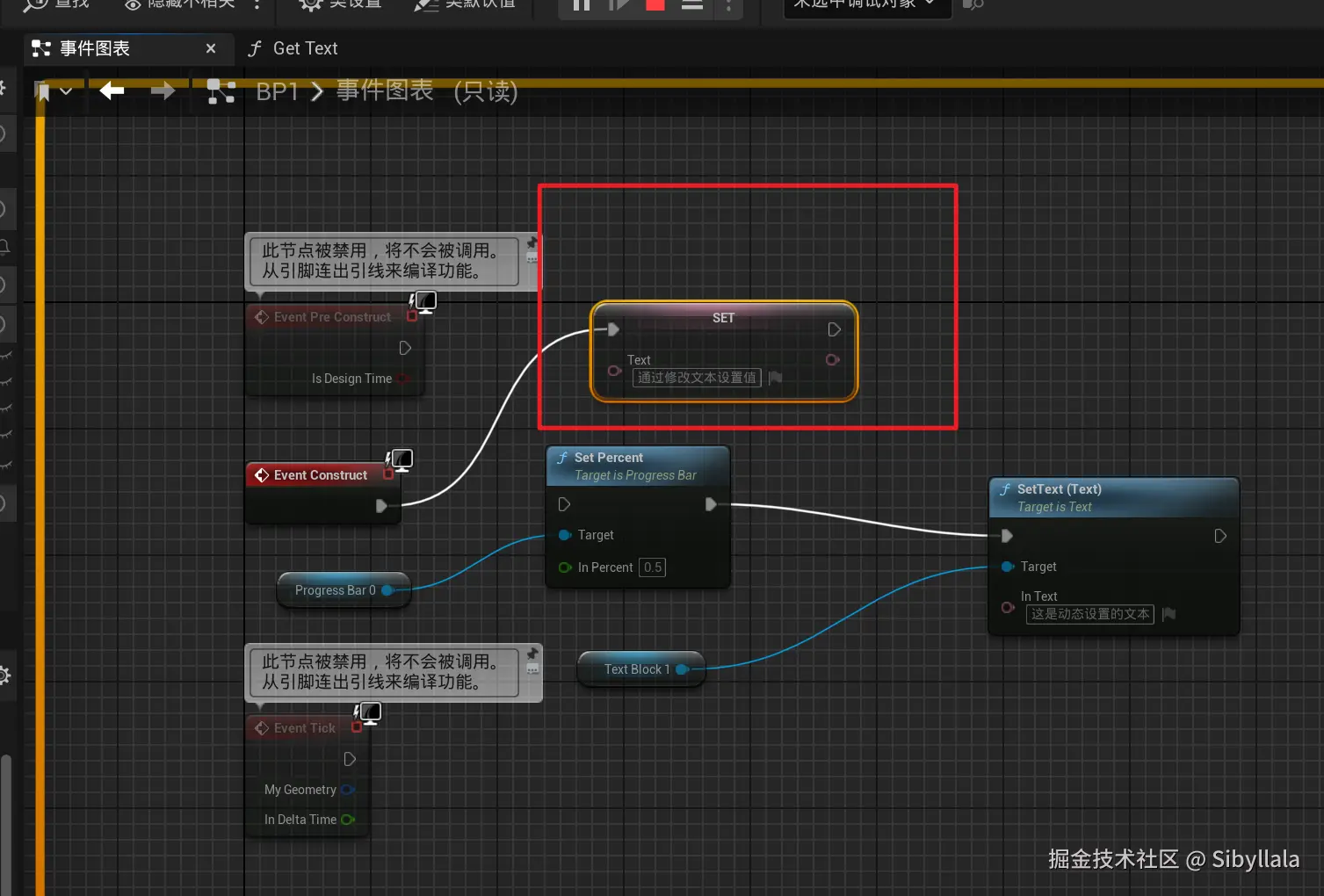Open 类默认值 class defaults

pos(465,5)
